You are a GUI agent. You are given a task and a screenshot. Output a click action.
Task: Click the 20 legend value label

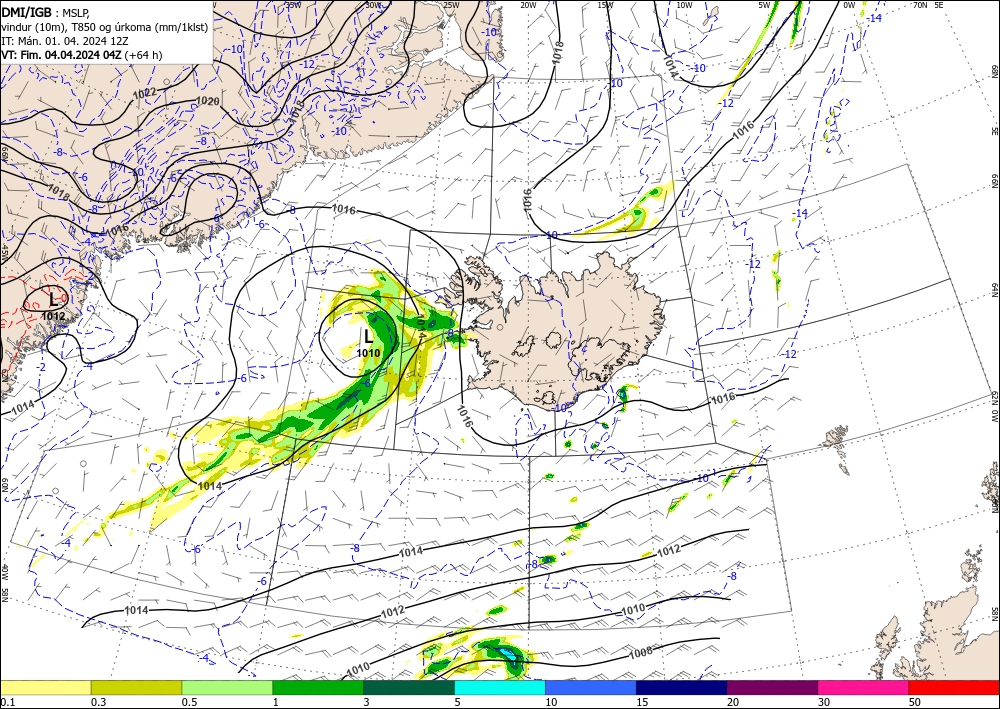(732, 702)
